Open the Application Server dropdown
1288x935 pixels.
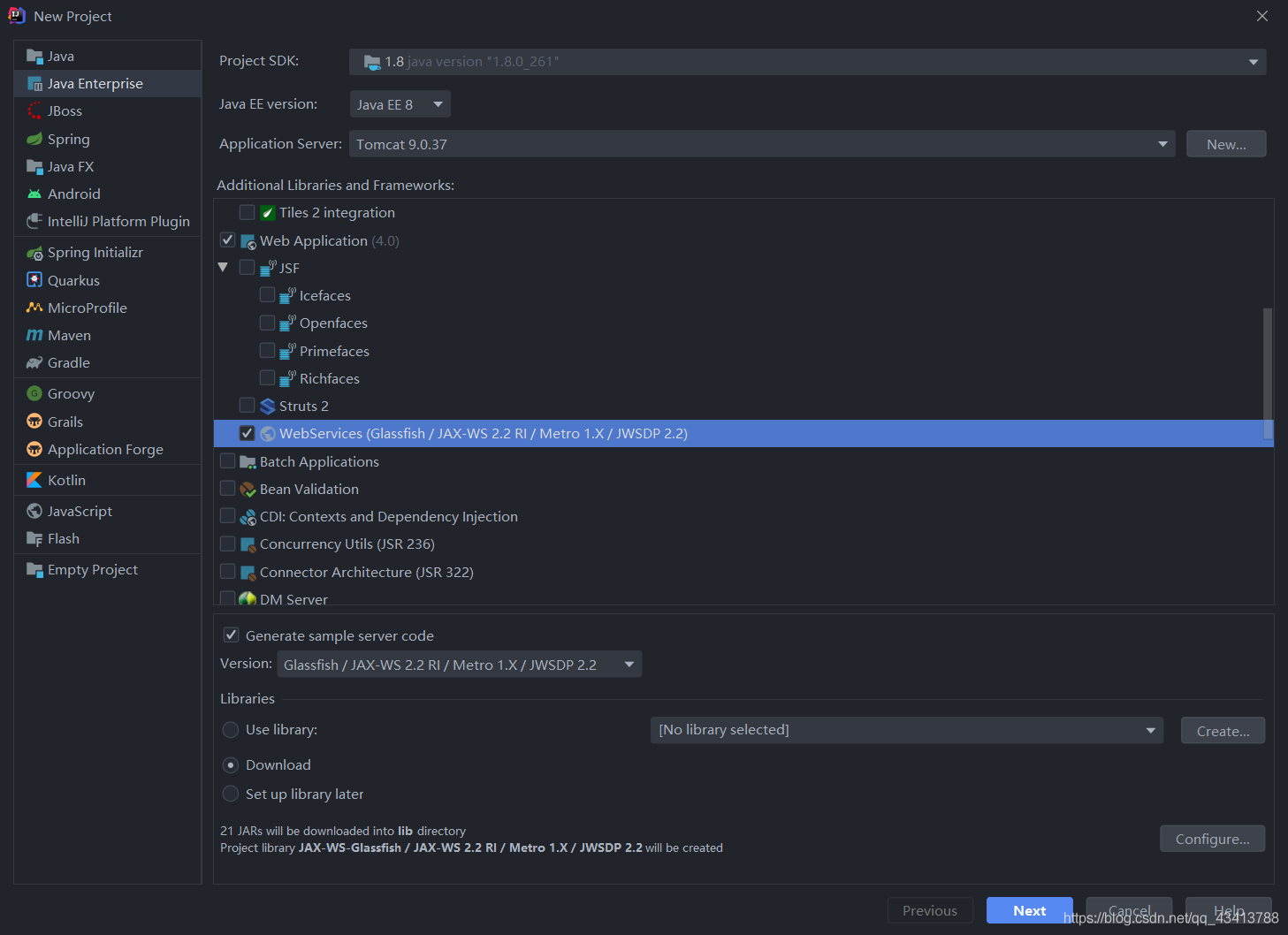point(1161,143)
